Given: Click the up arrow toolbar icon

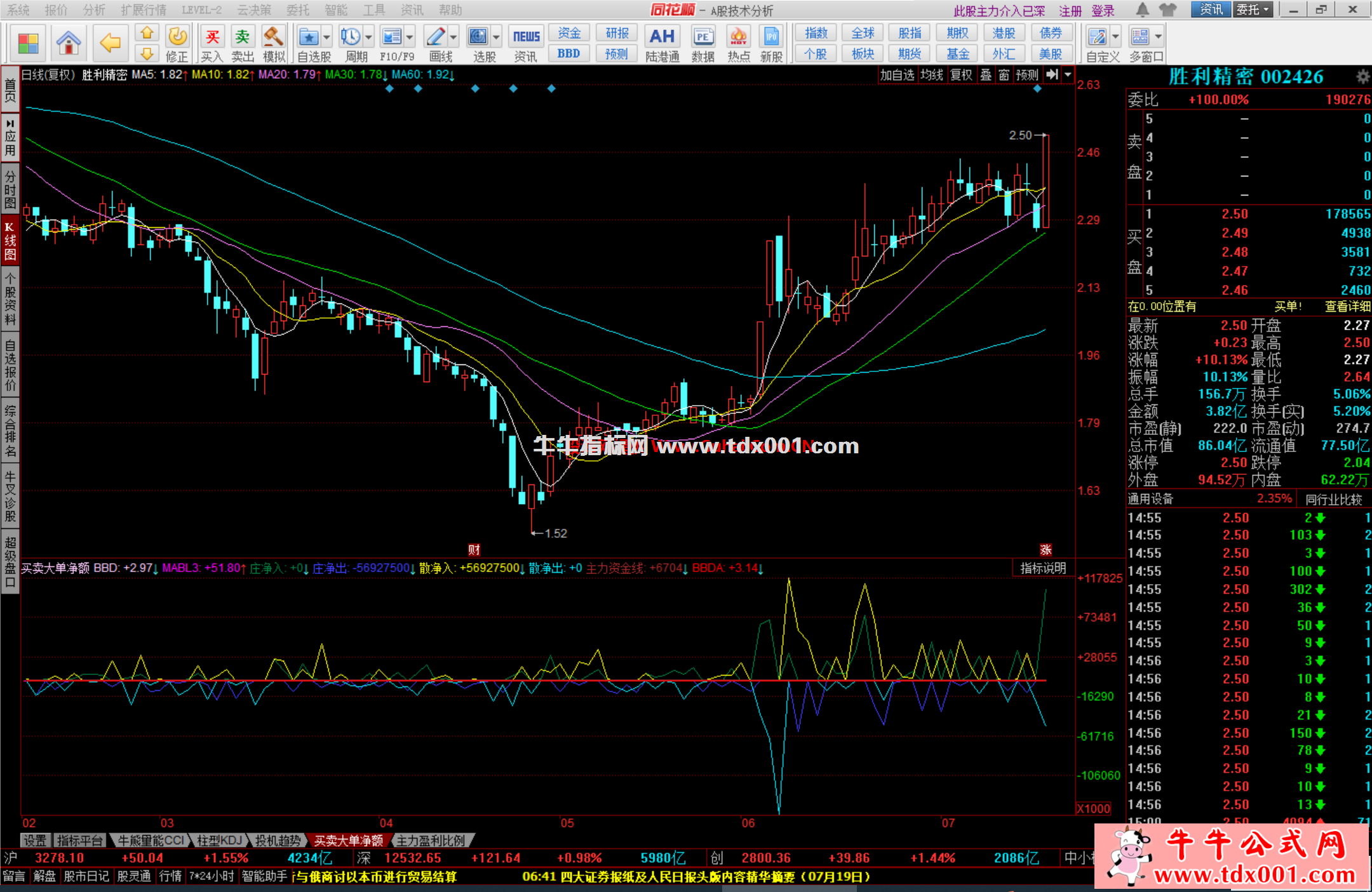Looking at the screenshot, I should point(147,33).
